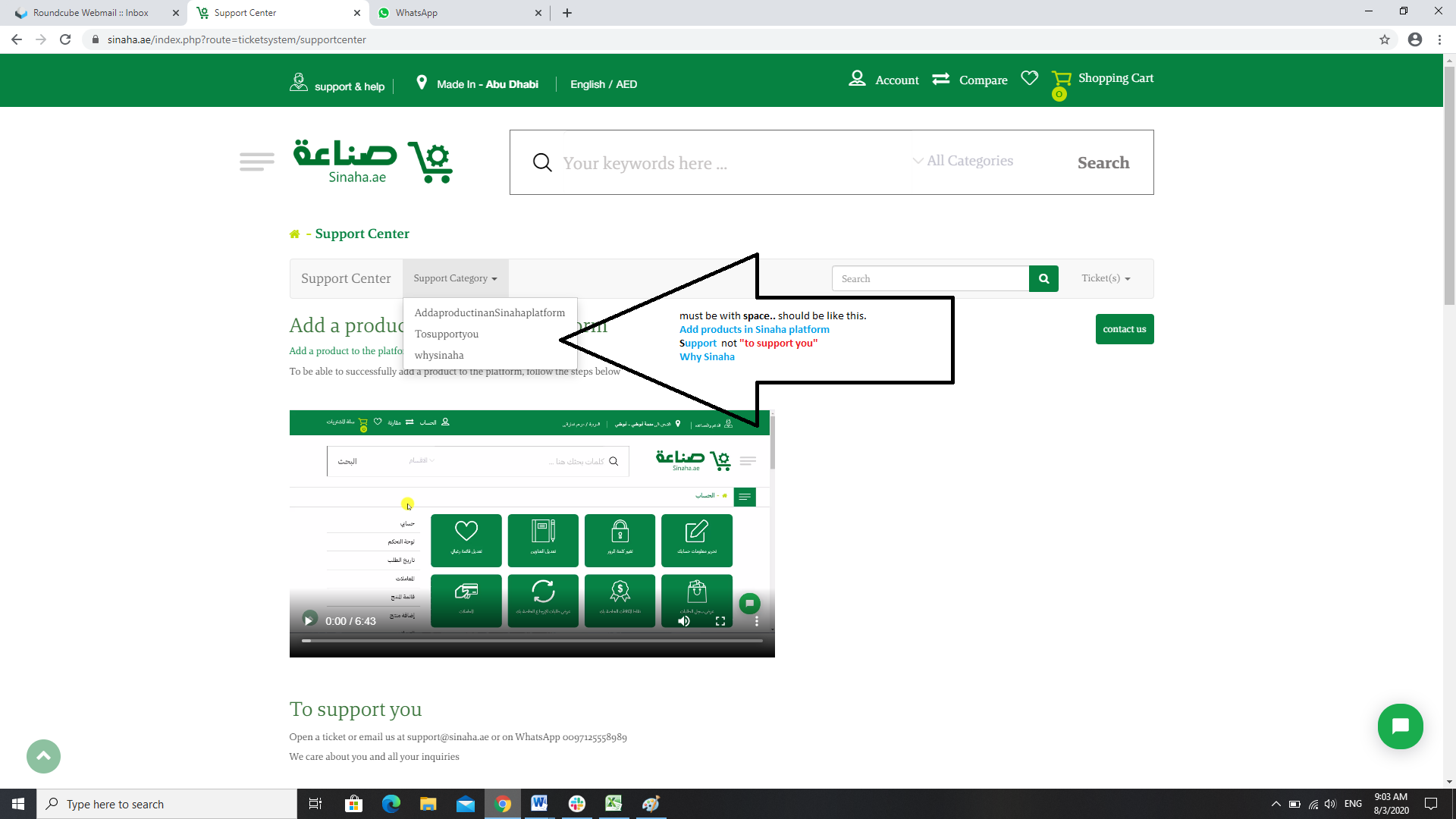Viewport: 1456px width, 819px height.
Task: Open the Chrome profile icon
Action: (1415, 39)
